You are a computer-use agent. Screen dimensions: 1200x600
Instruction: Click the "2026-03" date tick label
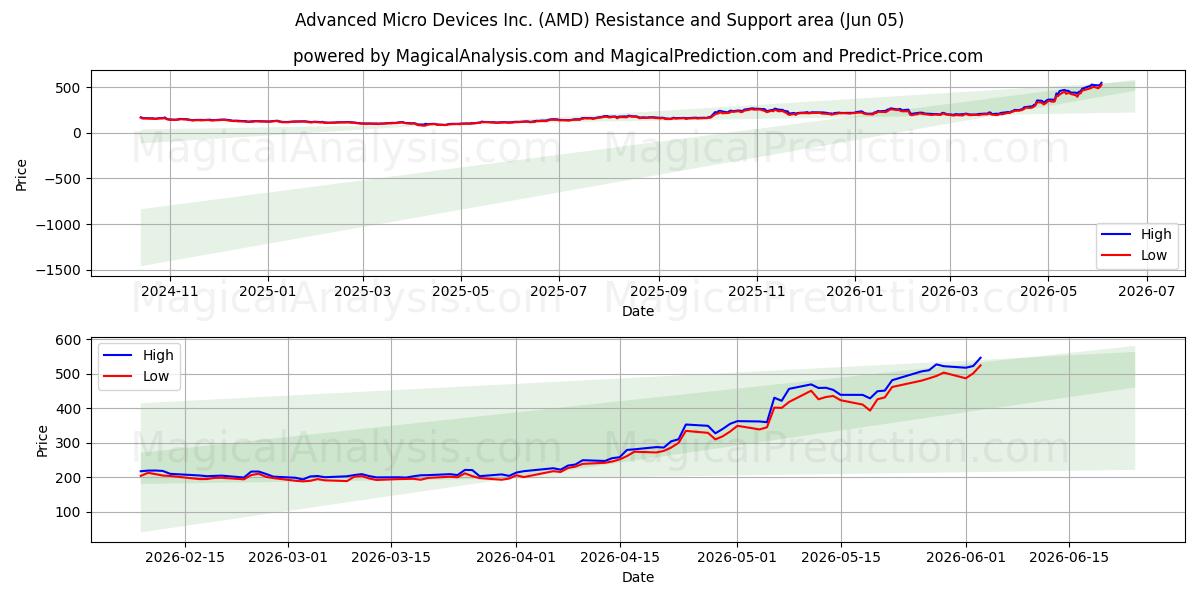click(x=950, y=291)
